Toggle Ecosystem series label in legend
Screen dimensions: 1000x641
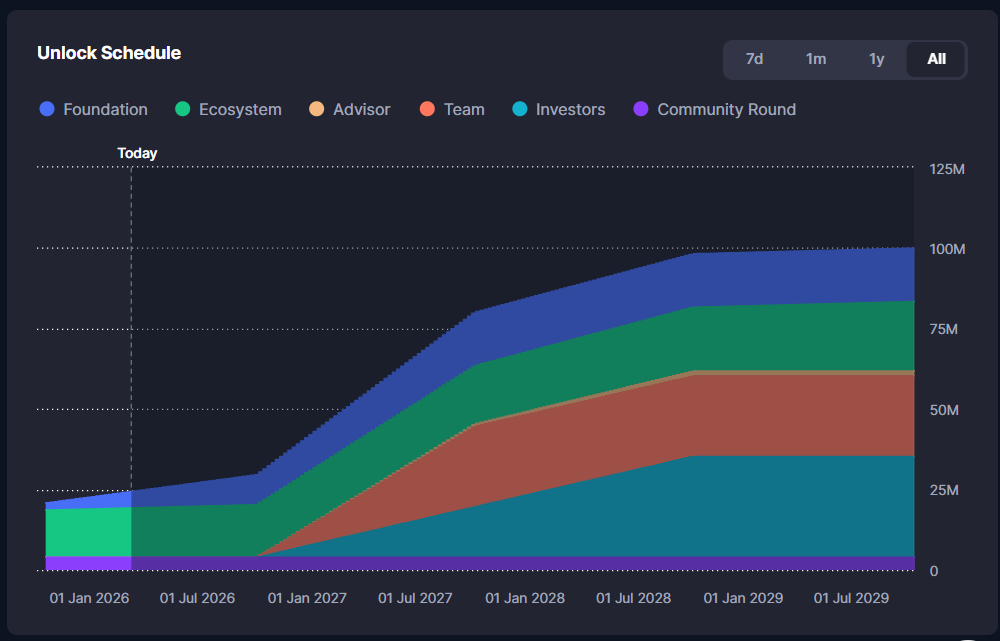(x=240, y=110)
